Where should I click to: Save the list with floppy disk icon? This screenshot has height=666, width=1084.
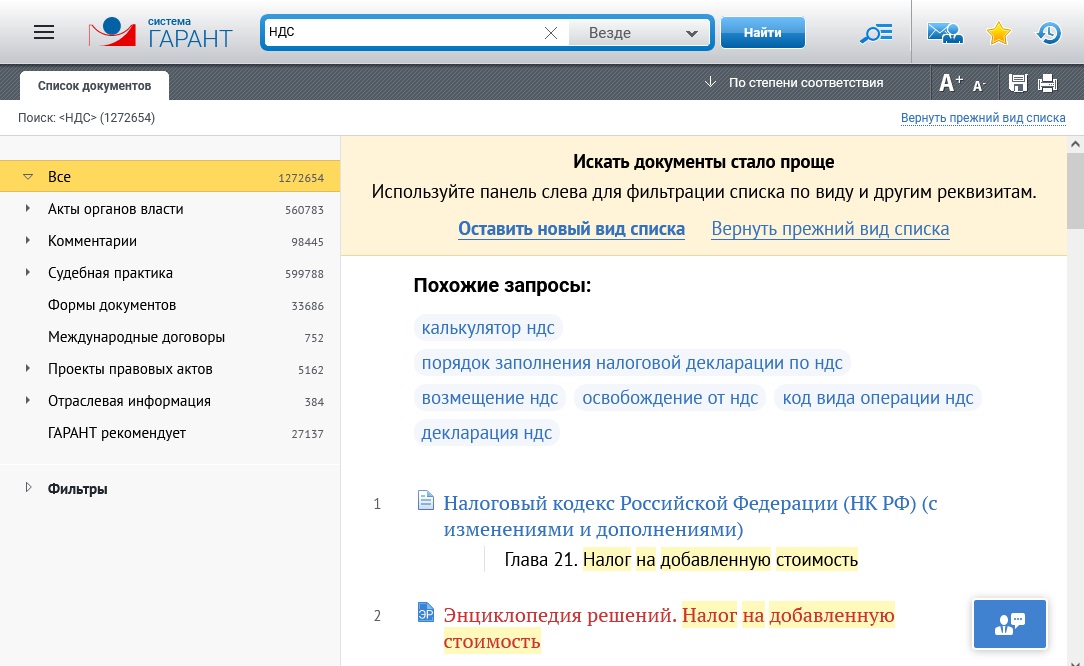[1018, 83]
